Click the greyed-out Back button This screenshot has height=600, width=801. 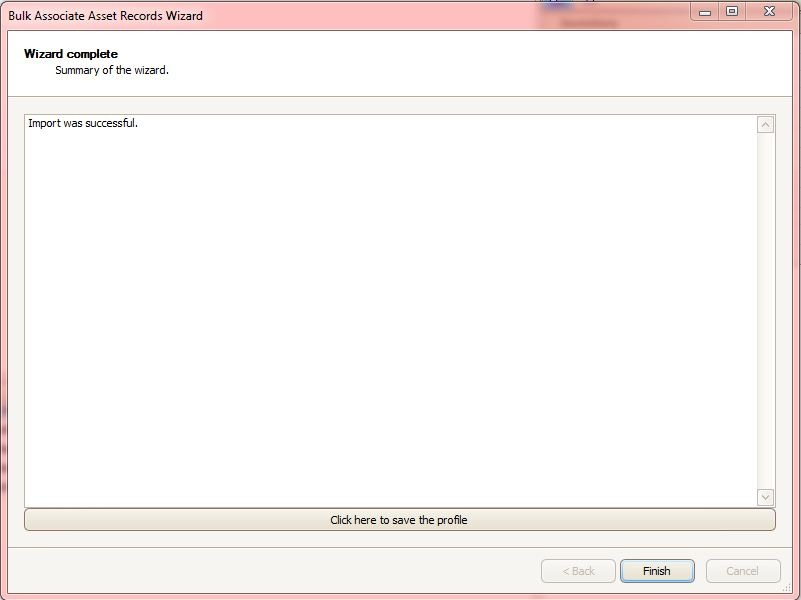coord(578,570)
